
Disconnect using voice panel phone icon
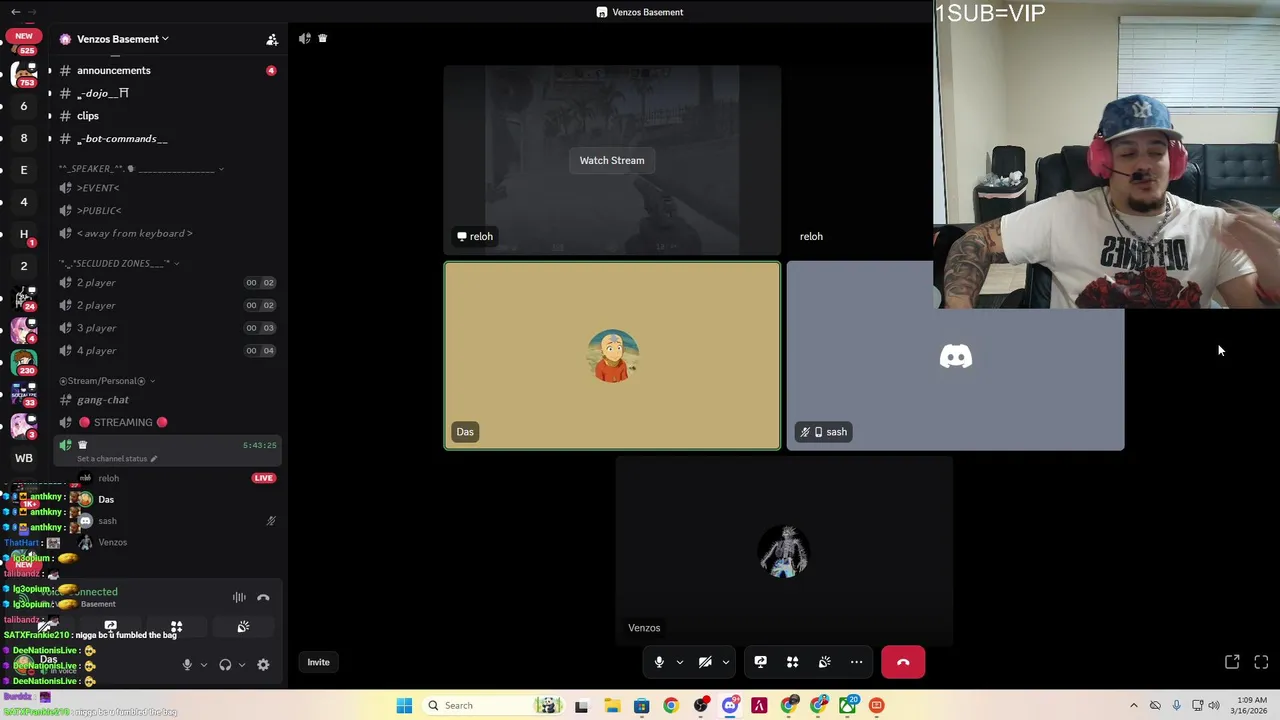tap(263, 597)
